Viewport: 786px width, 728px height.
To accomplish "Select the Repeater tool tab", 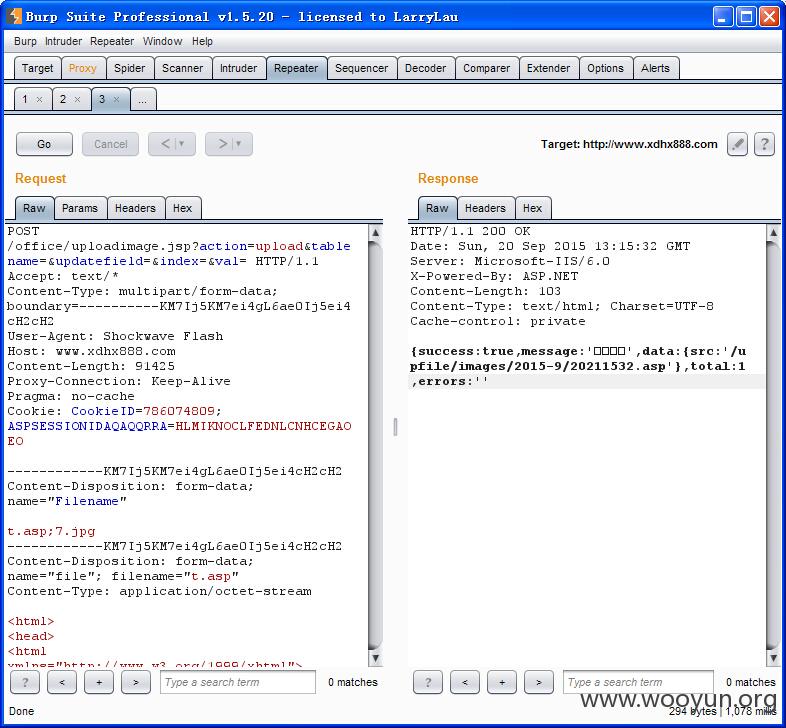I will pyautogui.click(x=296, y=68).
